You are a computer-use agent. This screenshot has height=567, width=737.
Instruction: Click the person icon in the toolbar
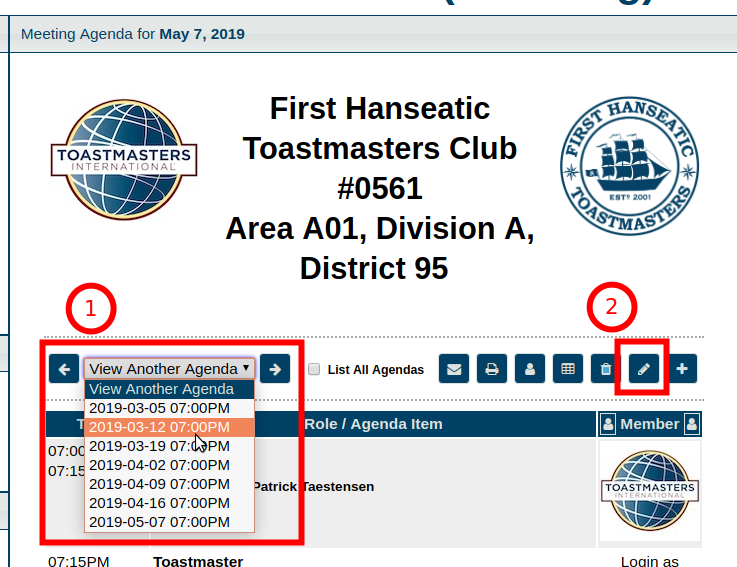point(530,369)
